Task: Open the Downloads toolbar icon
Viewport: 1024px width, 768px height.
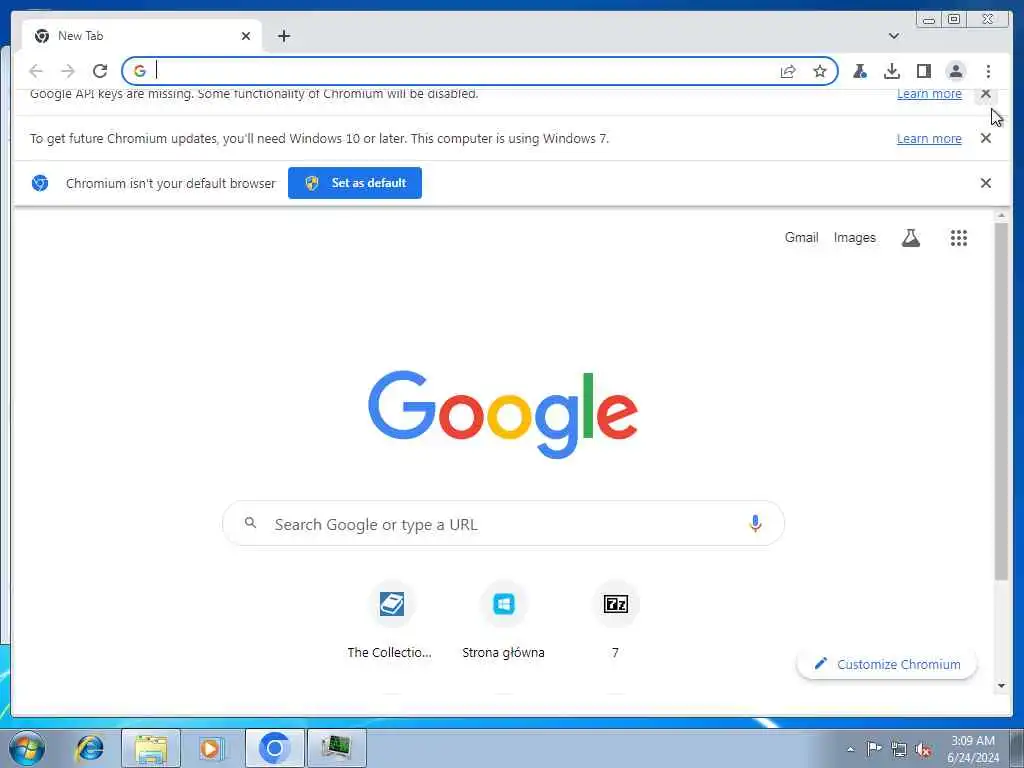Action: [x=891, y=71]
